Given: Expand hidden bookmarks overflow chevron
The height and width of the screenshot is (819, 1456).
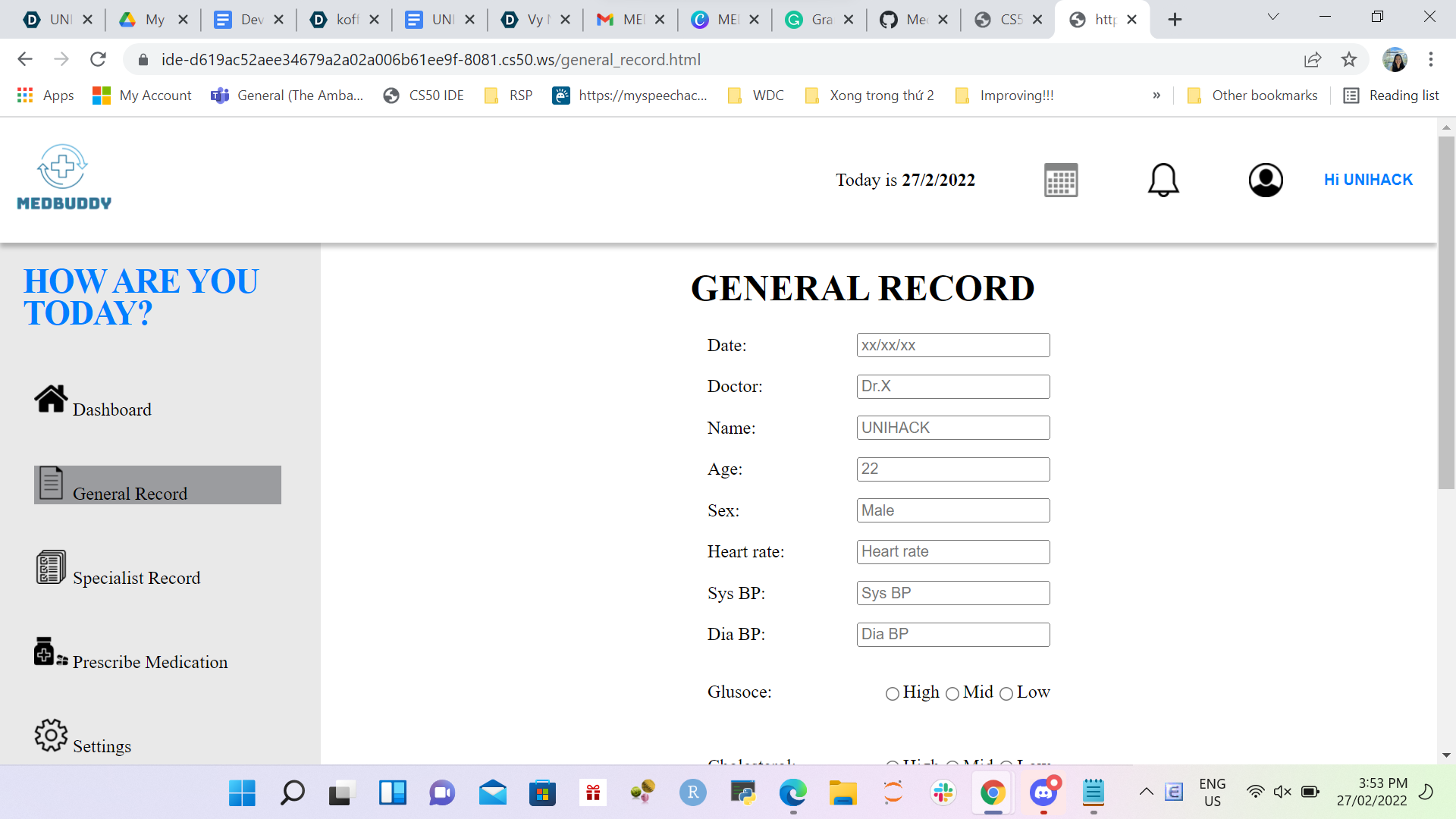Looking at the screenshot, I should [1156, 96].
